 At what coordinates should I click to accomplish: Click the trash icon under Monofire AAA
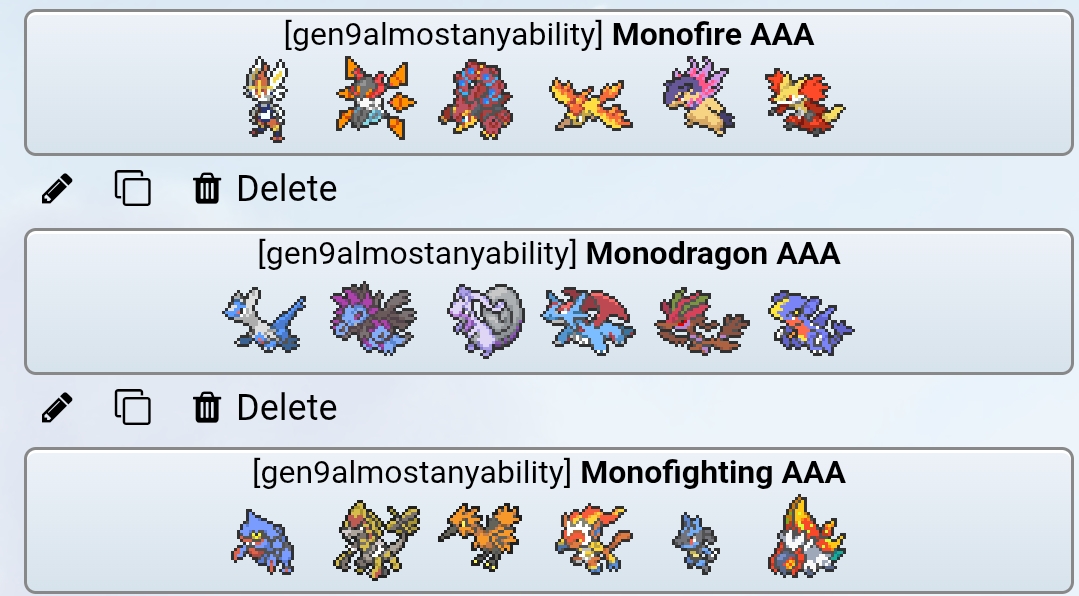pos(206,189)
